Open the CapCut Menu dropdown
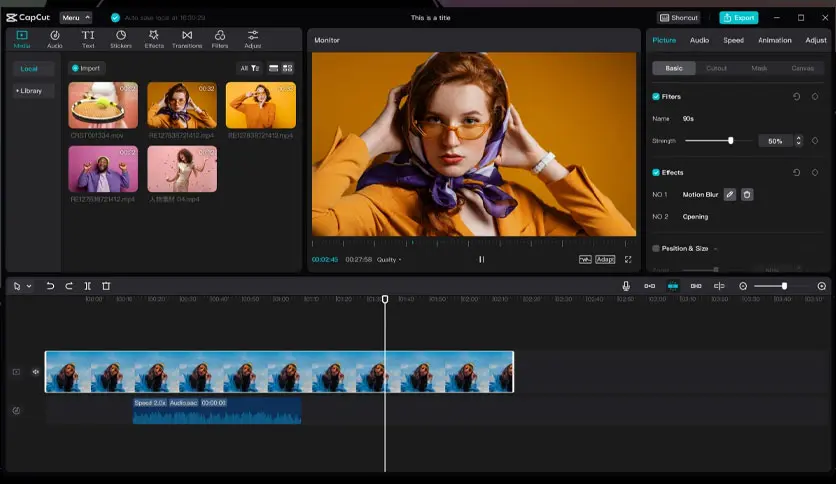 [75, 17]
